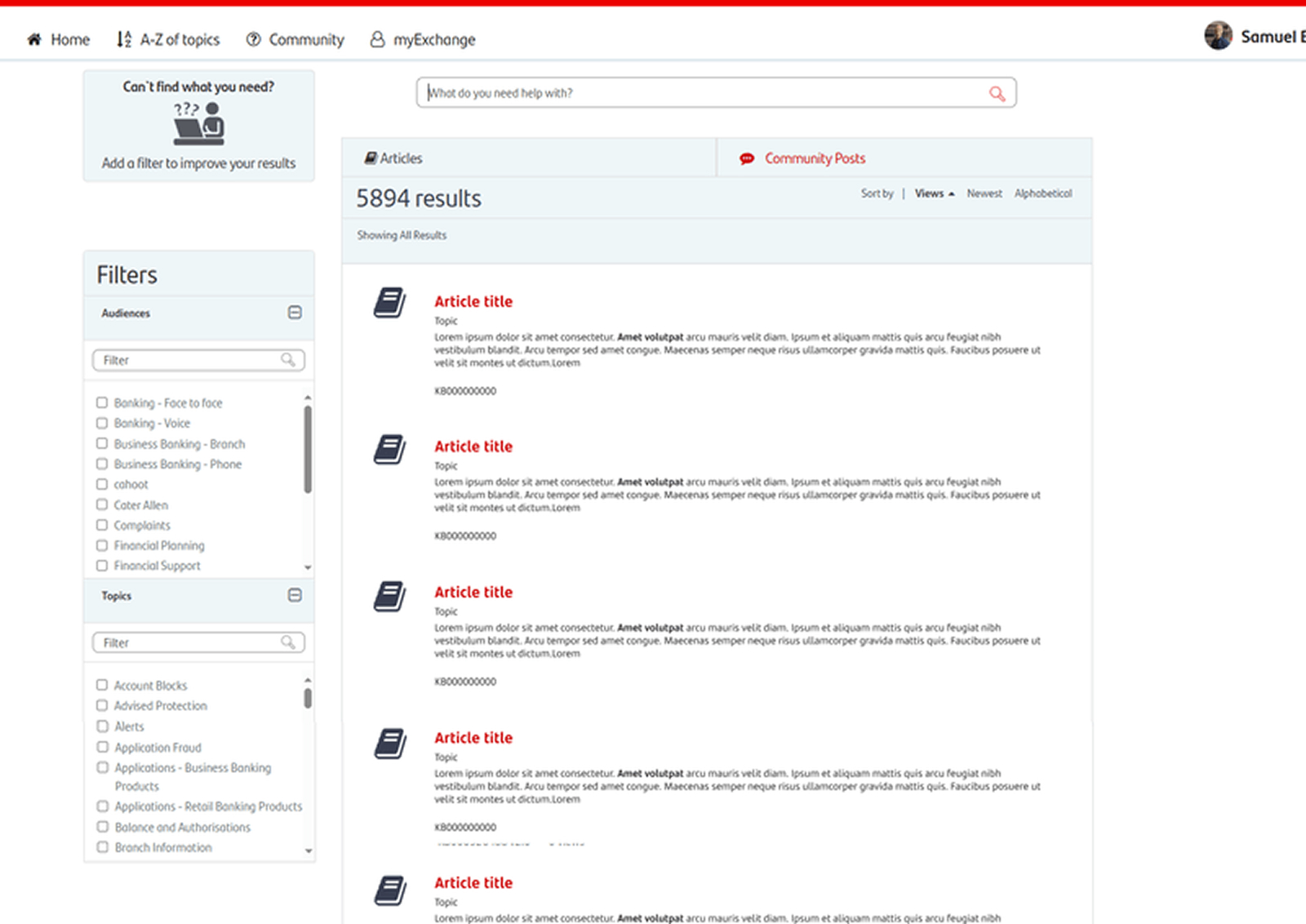The width and height of the screenshot is (1306, 924).
Task: Click the Topics scrollbar thumb
Action: point(308,698)
